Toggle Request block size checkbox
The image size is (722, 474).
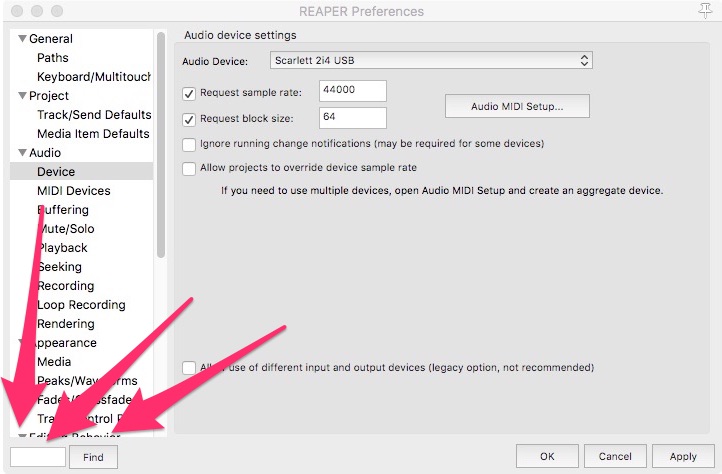189,119
